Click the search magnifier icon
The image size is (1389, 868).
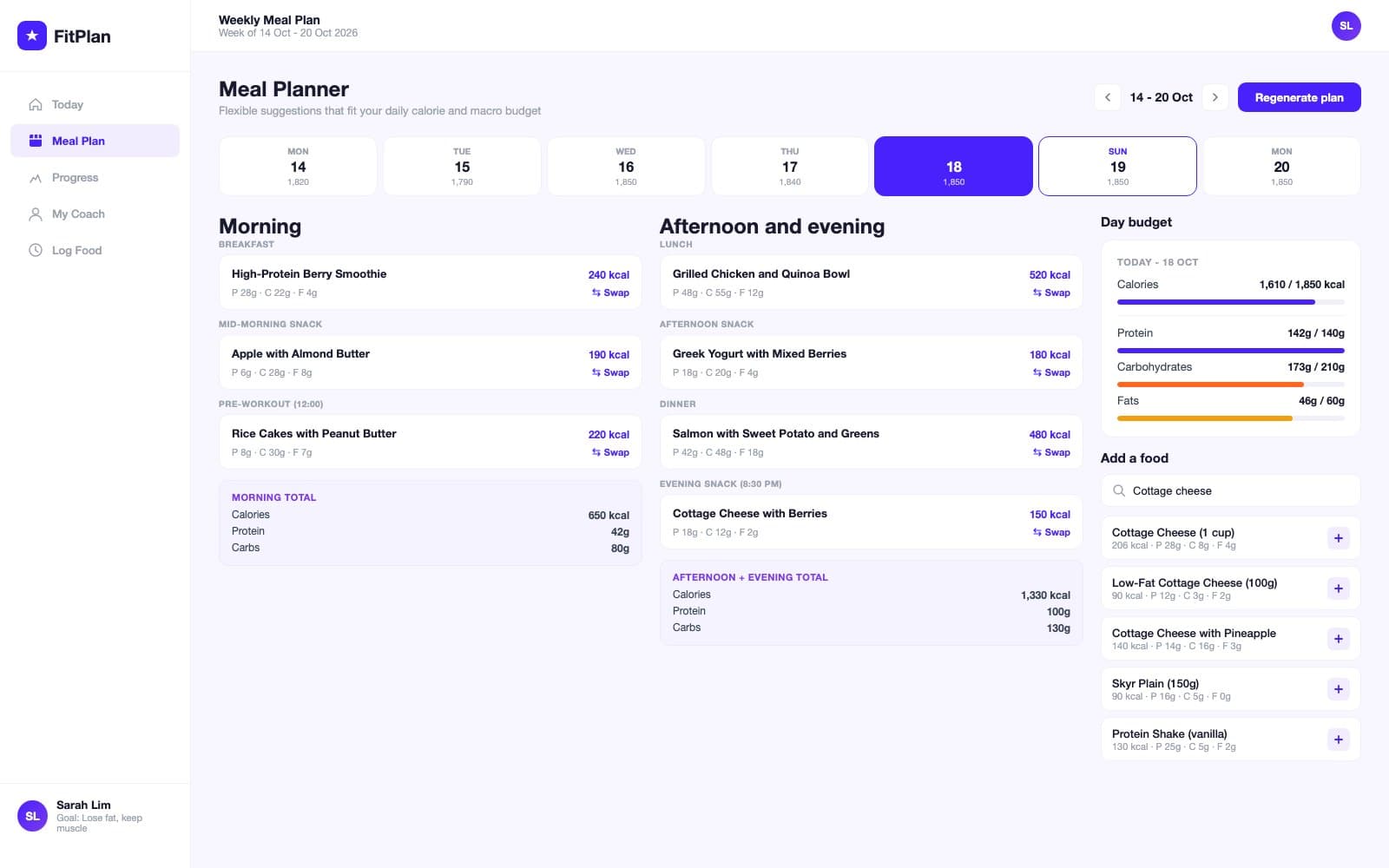[x=1119, y=490]
